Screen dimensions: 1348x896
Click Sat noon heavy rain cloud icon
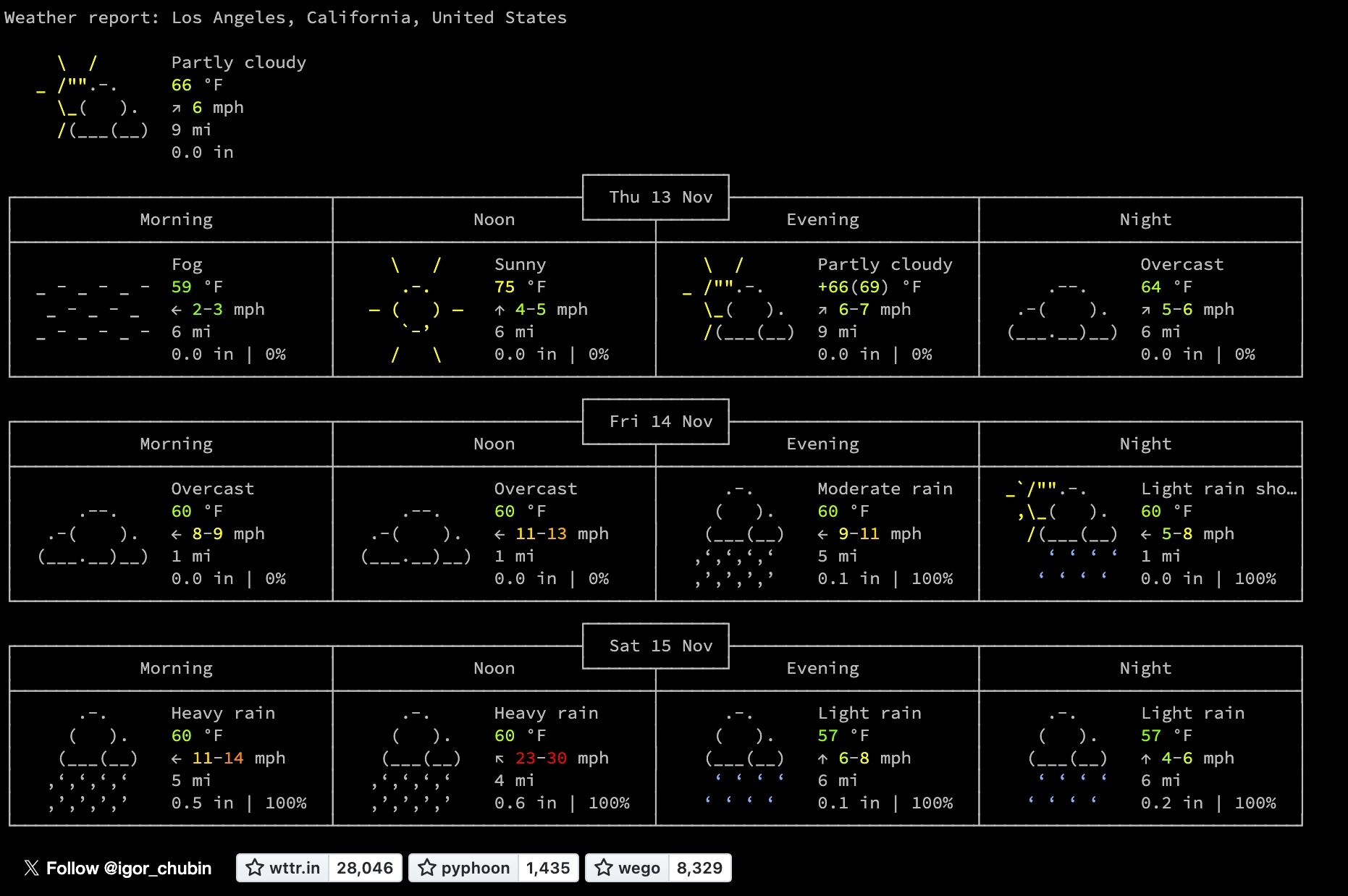point(416,758)
